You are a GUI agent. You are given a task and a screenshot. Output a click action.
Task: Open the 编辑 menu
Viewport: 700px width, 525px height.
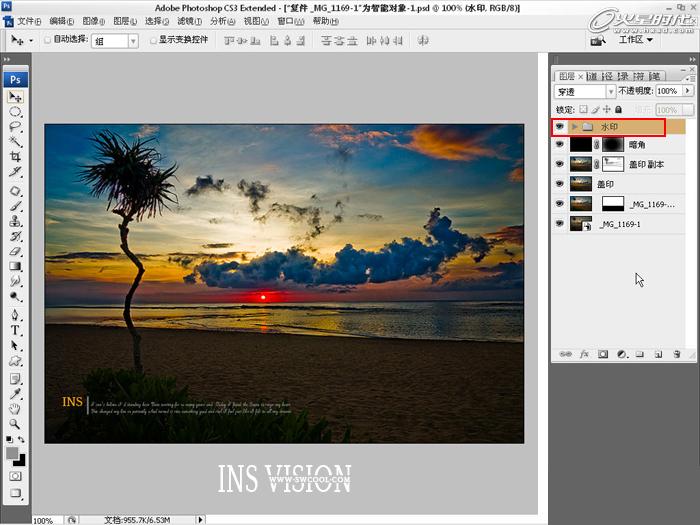(61, 21)
